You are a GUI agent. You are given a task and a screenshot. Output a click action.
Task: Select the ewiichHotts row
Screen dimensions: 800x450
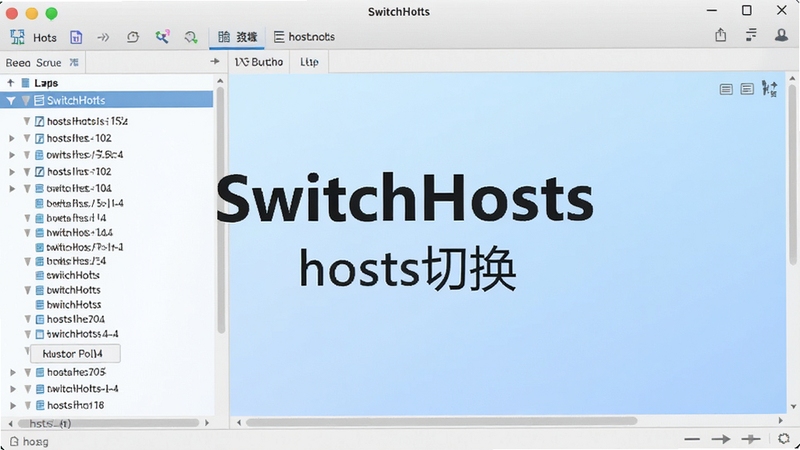[x=107, y=276]
